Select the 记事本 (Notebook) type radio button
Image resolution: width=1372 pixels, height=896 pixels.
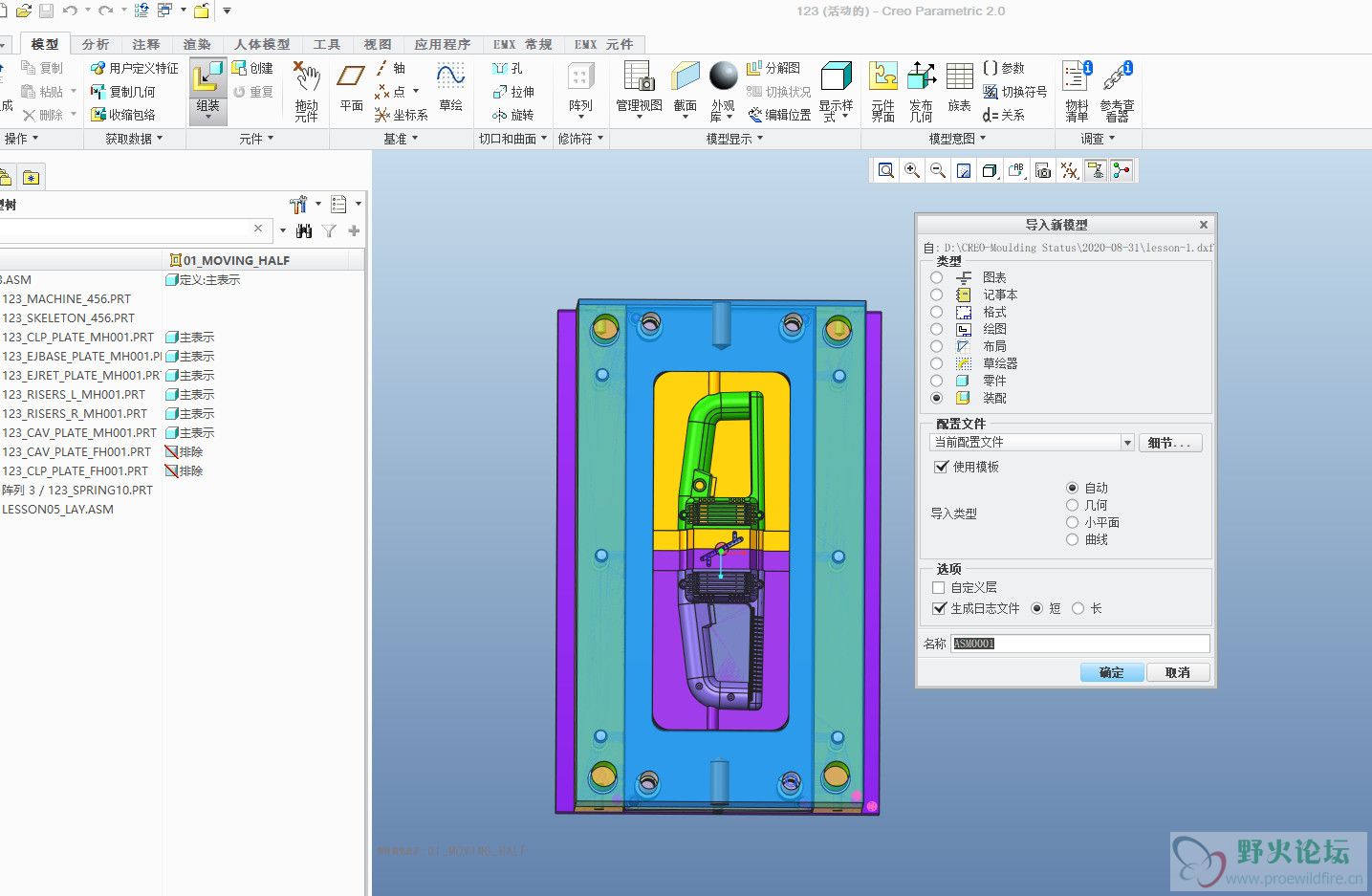pyautogui.click(x=936, y=295)
